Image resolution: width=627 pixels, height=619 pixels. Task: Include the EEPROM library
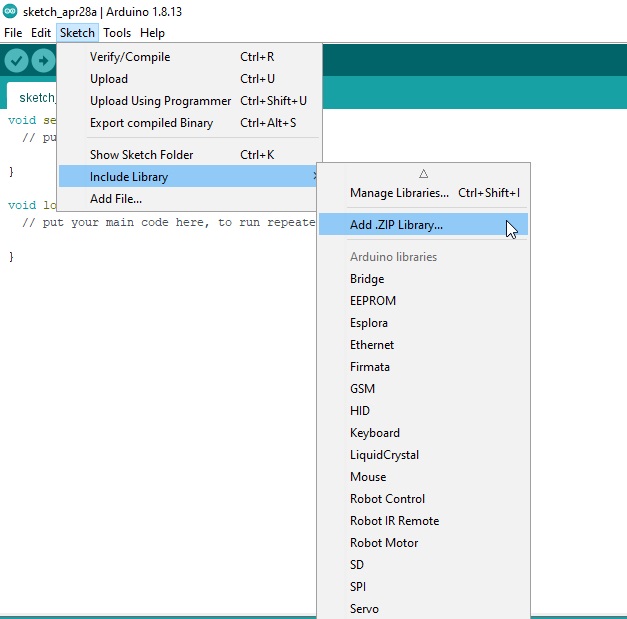[x=423, y=301]
